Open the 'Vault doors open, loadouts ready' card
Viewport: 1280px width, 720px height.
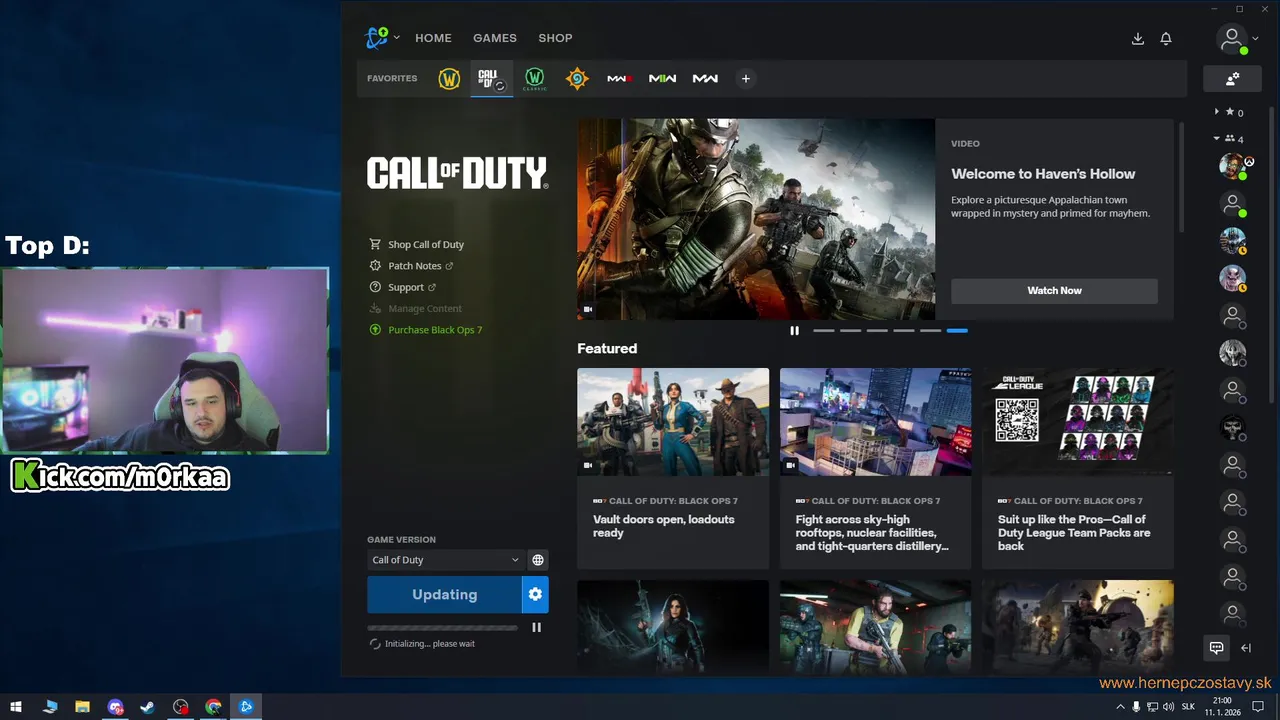pyautogui.click(x=673, y=468)
